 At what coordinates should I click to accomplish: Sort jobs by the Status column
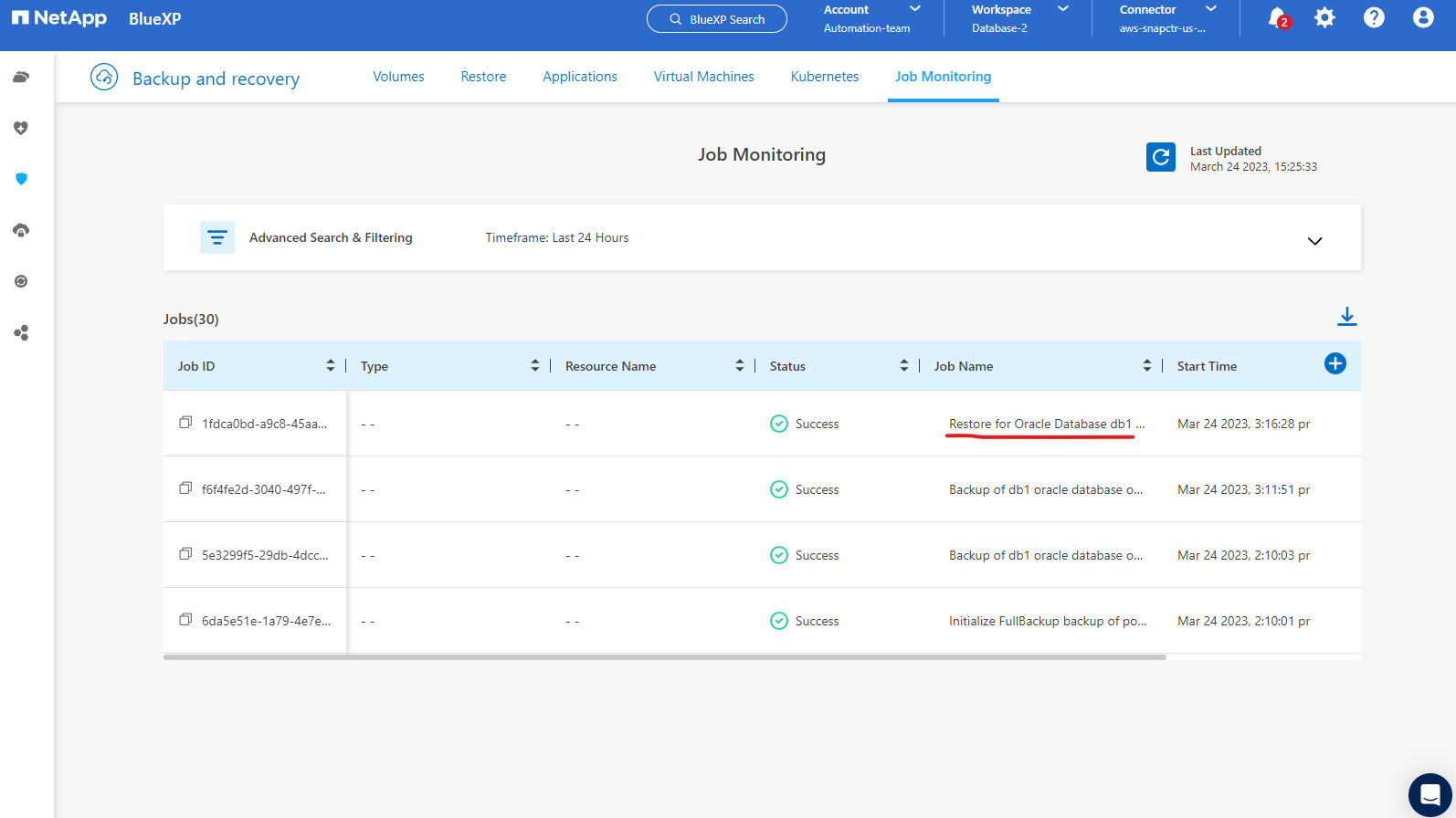tap(903, 366)
